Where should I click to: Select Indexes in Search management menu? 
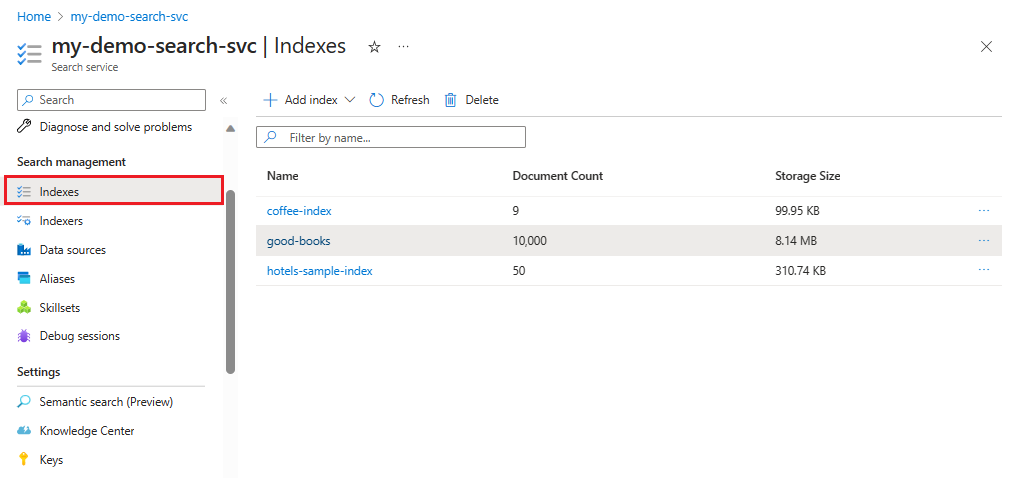tap(59, 192)
